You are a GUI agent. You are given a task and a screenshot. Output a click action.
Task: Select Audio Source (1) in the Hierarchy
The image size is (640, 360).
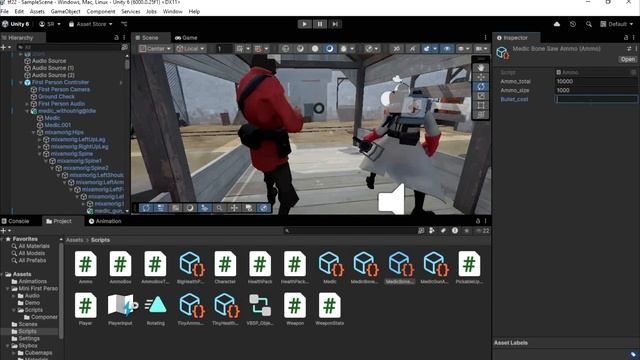53,68
